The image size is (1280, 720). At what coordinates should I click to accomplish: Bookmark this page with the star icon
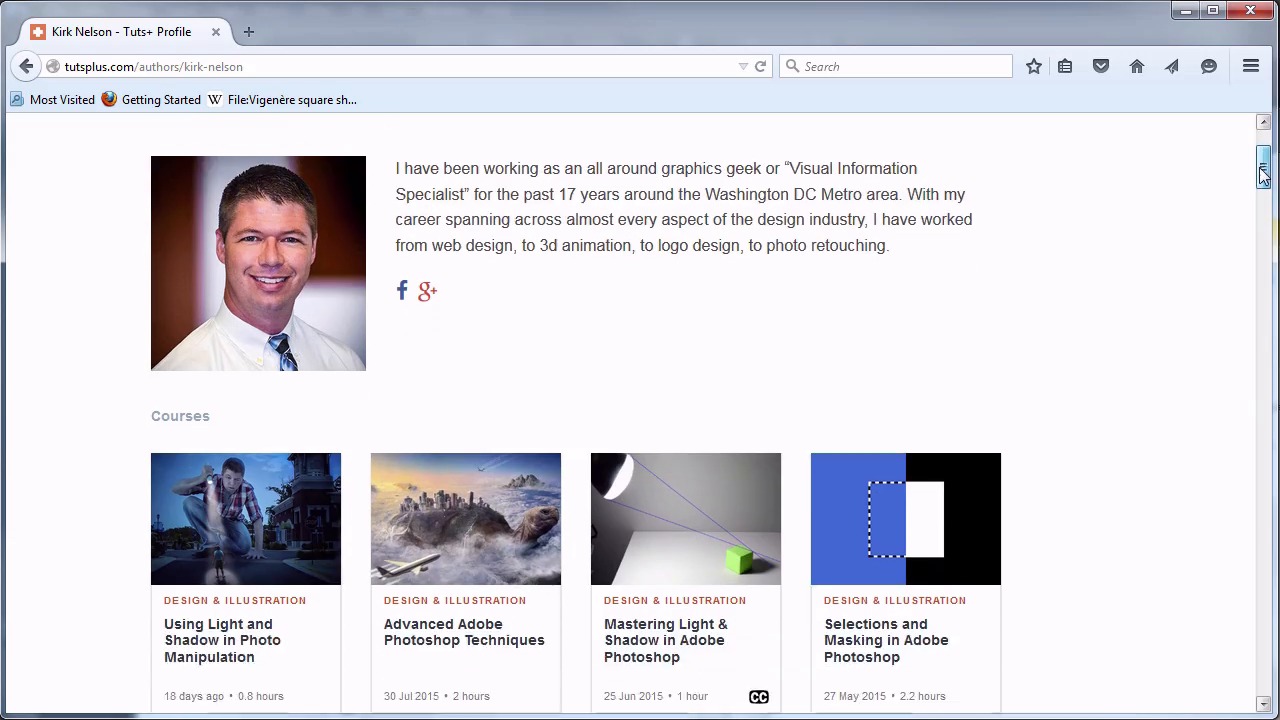tap(1034, 66)
